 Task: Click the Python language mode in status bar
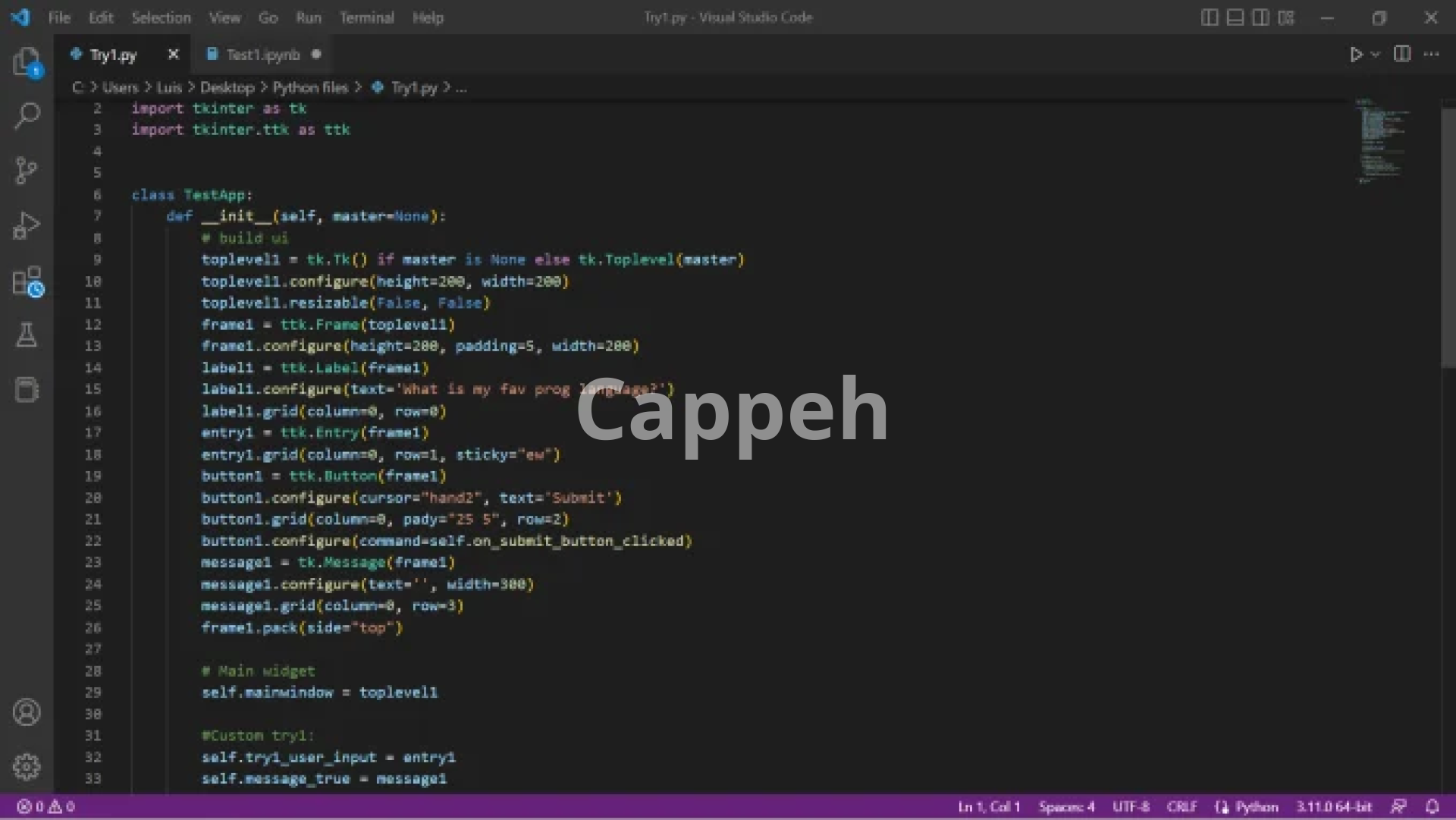click(x=1256, y=806)
